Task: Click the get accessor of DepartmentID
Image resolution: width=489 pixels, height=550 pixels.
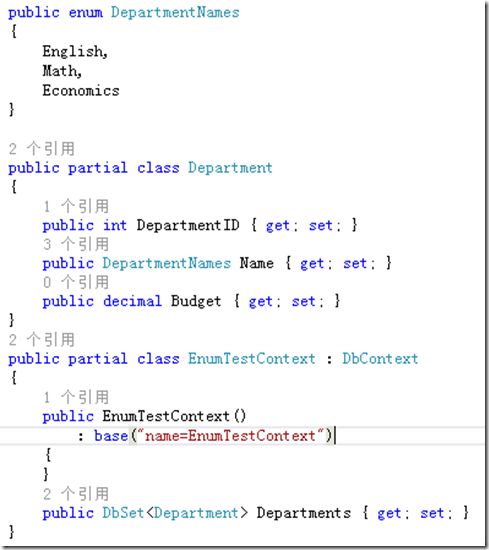Action: click(x=278, y=226)
